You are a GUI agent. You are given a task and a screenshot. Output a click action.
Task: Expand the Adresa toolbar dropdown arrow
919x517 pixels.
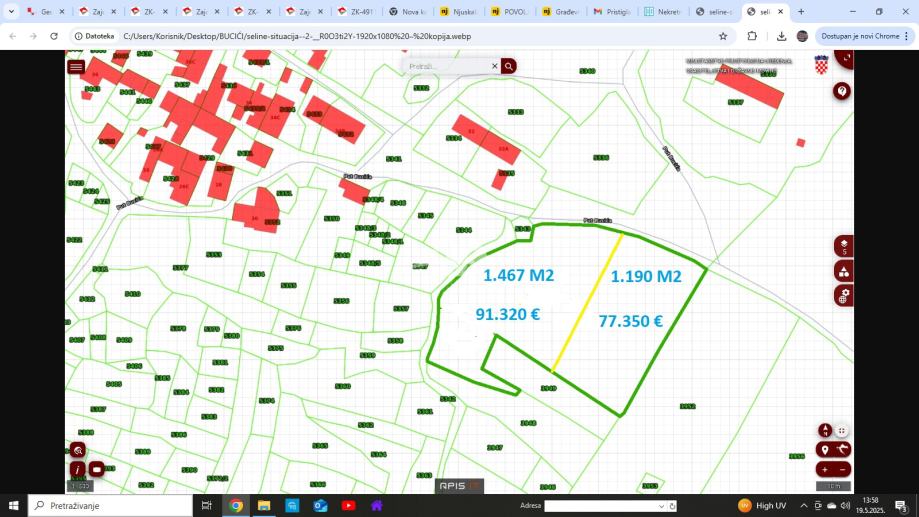[x=662, y=506]
